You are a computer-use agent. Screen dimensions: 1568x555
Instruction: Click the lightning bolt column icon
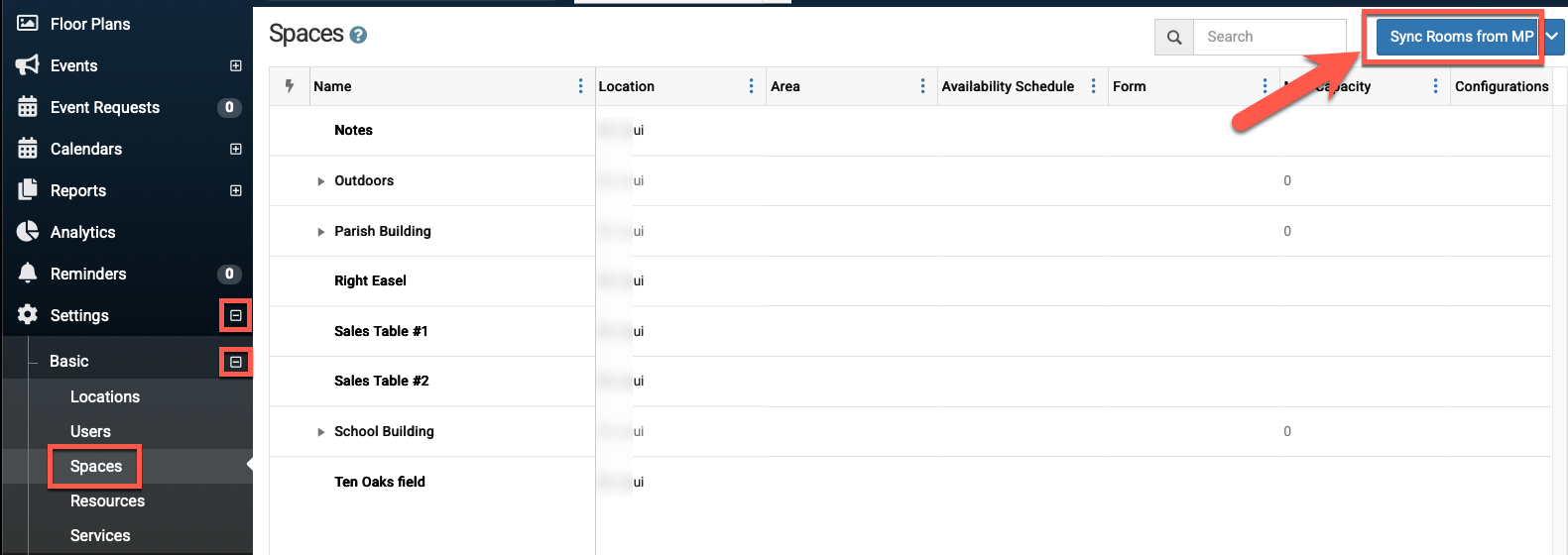coord(290,86)
